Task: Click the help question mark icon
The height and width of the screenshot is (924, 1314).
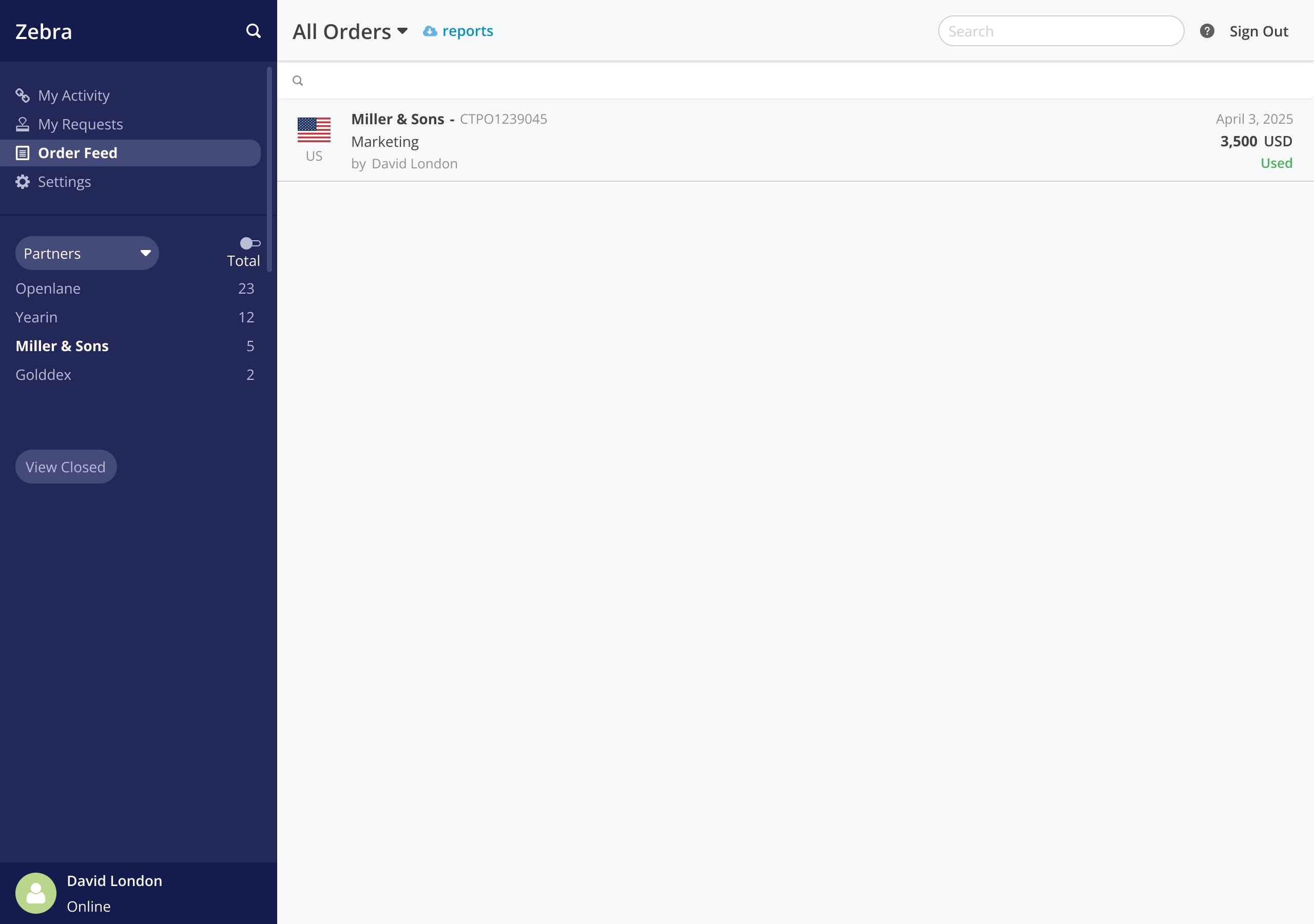Action: pos(1206,31)
